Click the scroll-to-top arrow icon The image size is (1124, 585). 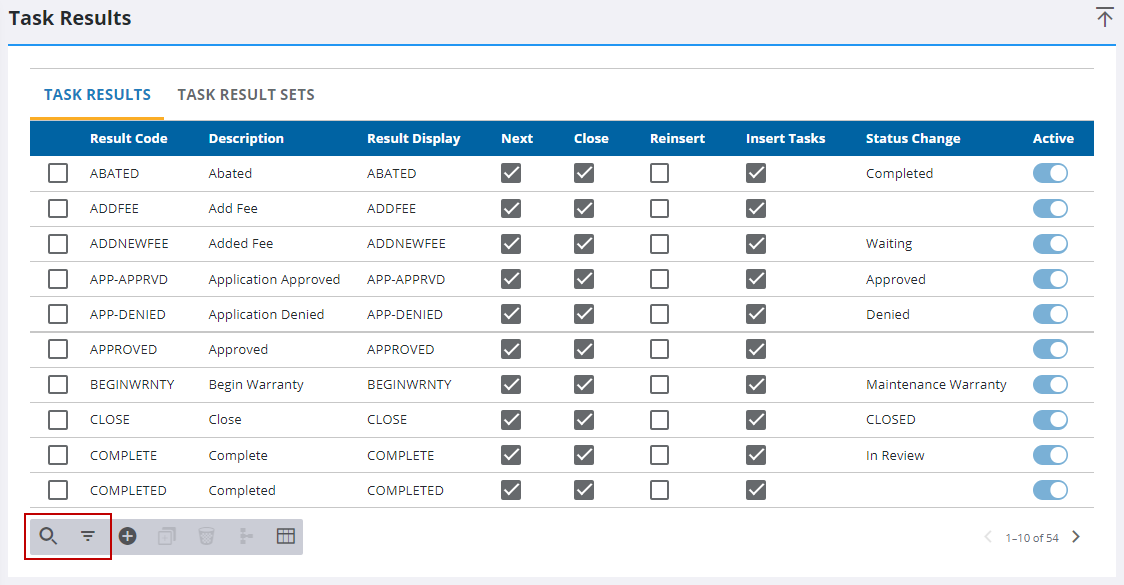(1104, 17)
